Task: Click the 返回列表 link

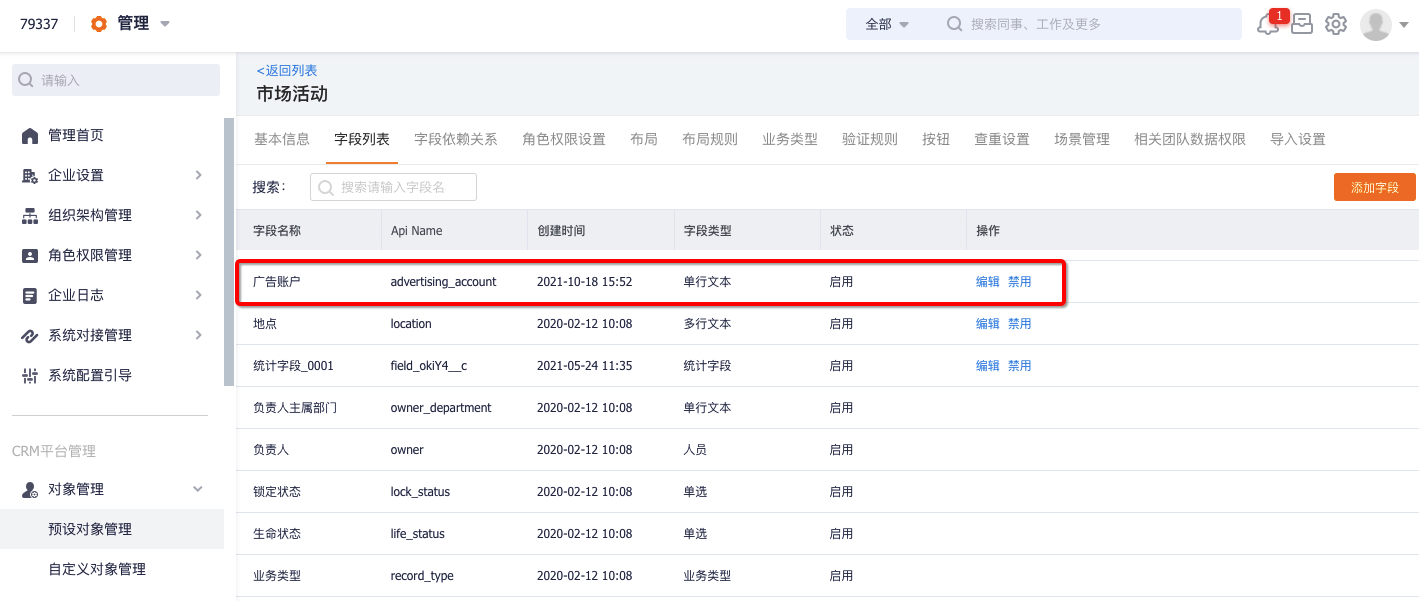Action: pyautogui.click(x=287, y=70)
